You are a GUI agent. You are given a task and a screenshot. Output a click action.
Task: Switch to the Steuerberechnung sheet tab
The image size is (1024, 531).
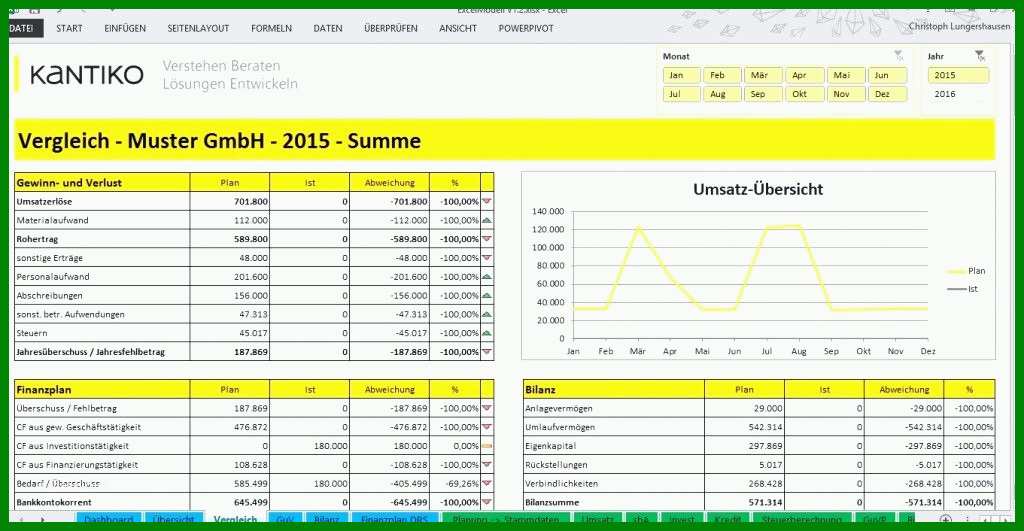click(x=801, y=519)
